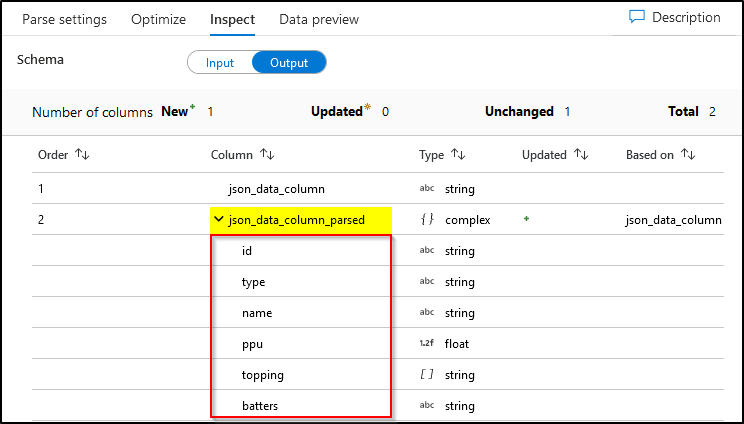
Task: Click the Description button label
Action: [x=686, y=18]
